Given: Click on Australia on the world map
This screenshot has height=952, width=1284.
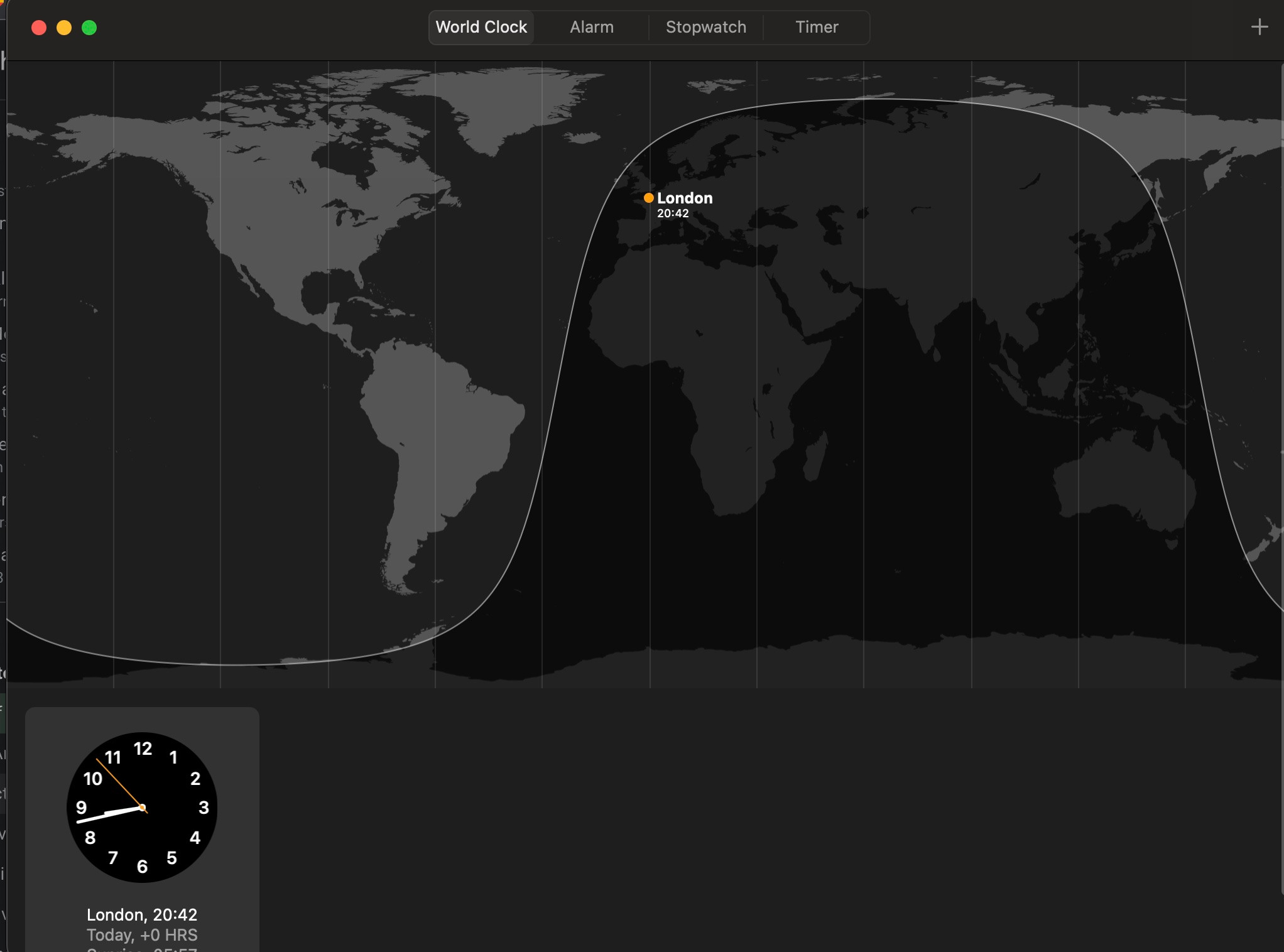Looking at the screenshot, I should tap(1124, 484).
